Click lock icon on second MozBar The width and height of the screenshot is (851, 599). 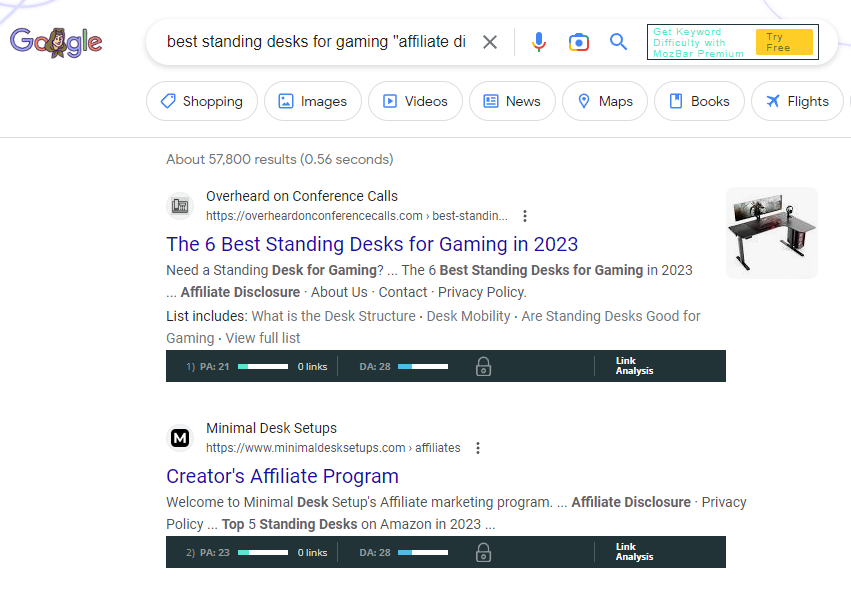[x=484, y=553]
